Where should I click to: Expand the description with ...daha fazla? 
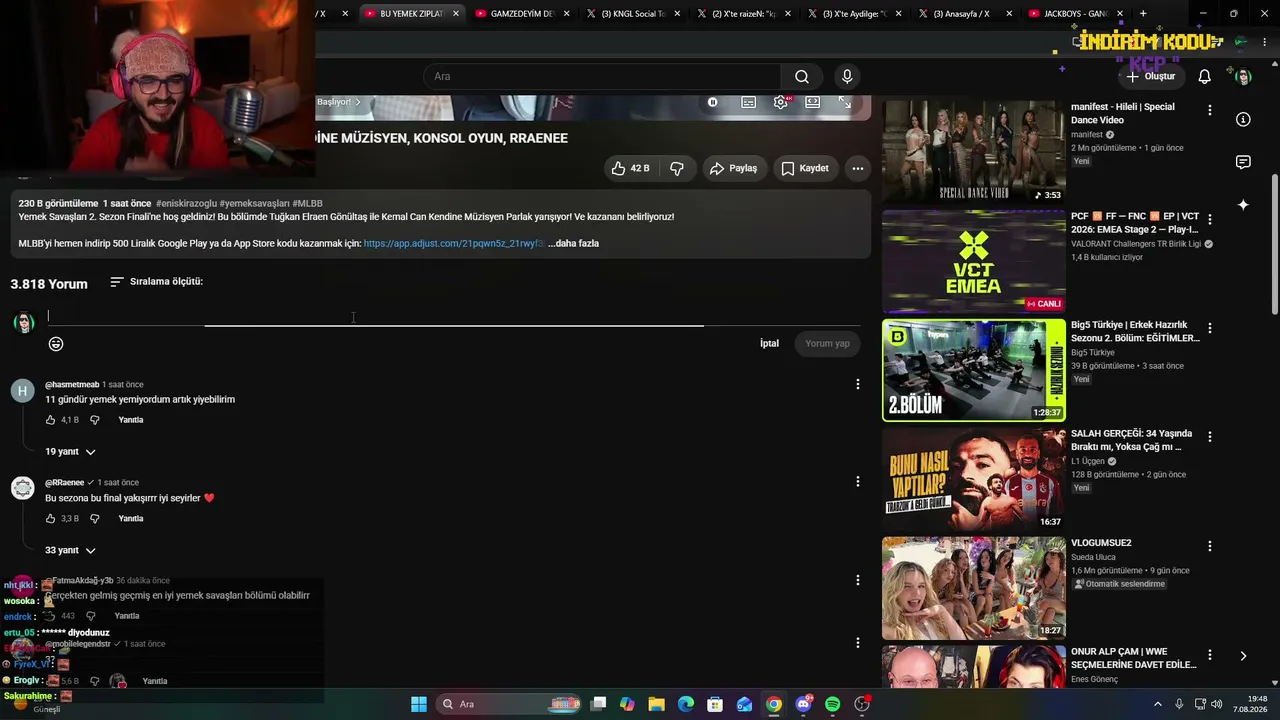tap(573, 243)
